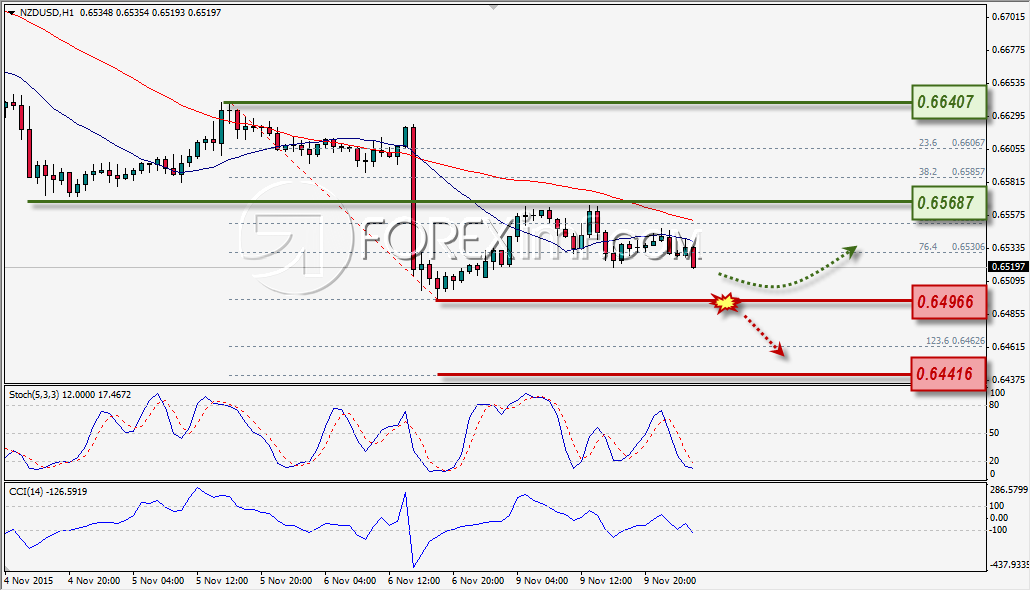Select the CCI(14) -126.5919 indicator label

(x=48, y=492)
